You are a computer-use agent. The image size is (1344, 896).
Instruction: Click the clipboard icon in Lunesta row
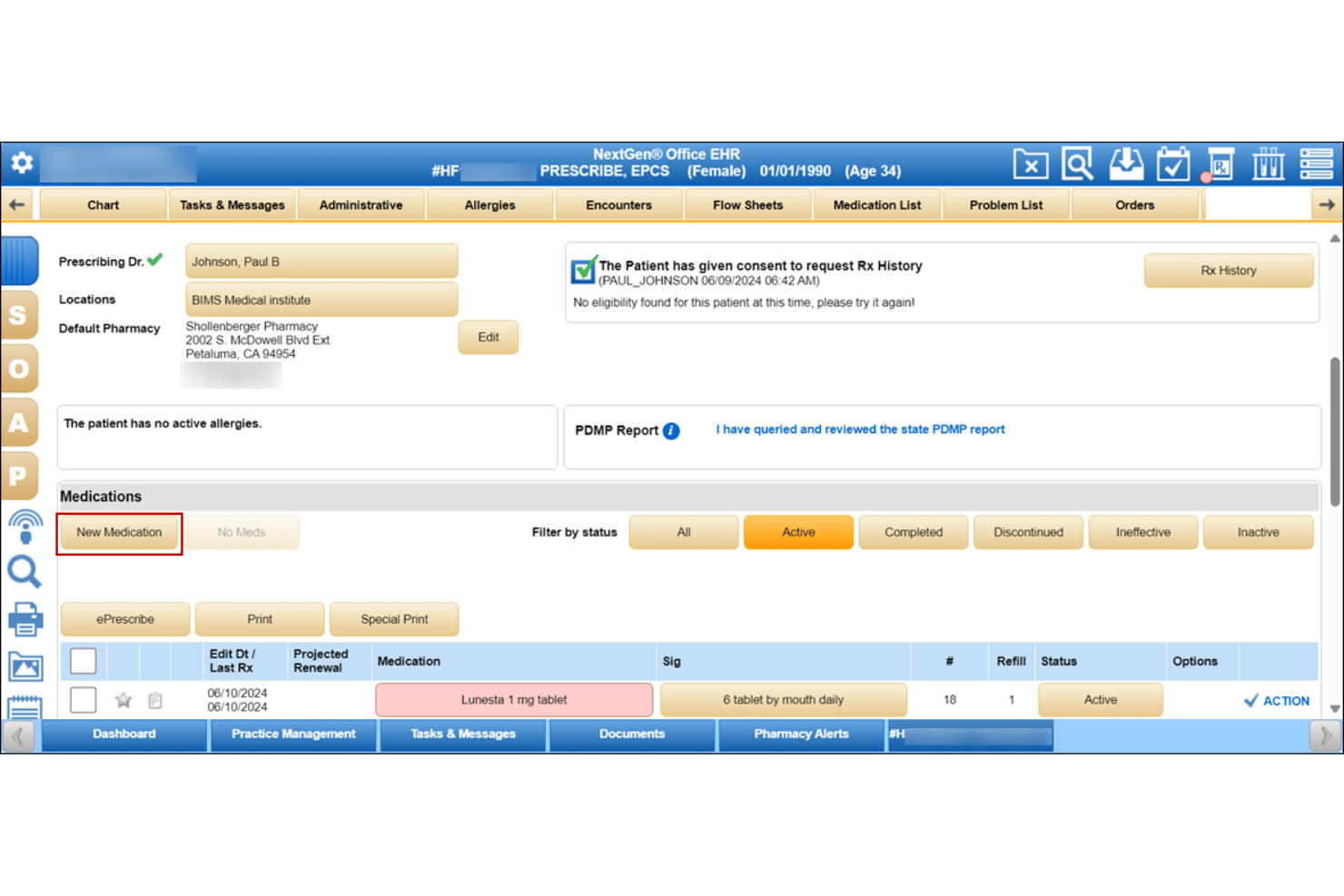tap(155, 701)
